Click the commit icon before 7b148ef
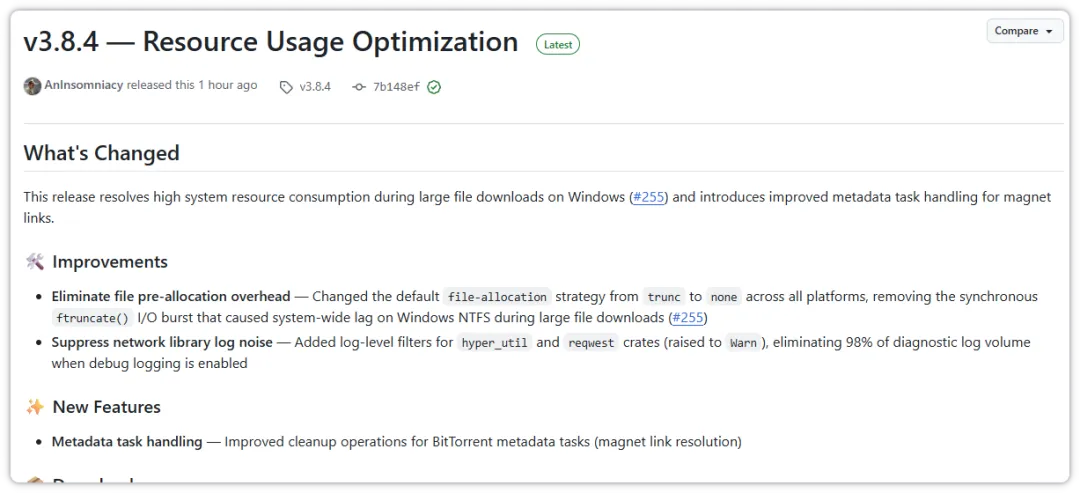Viewport: 1080px width, 493px height. [x=359, y=87]
